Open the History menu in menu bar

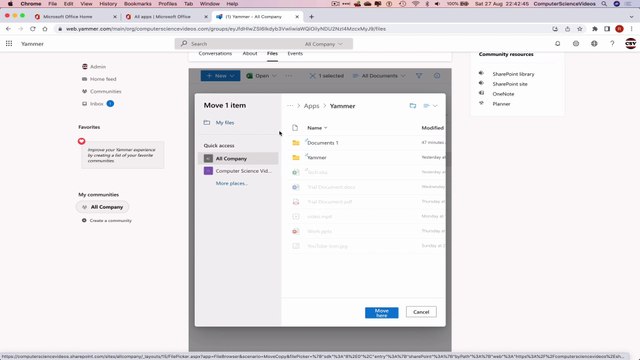108,4
